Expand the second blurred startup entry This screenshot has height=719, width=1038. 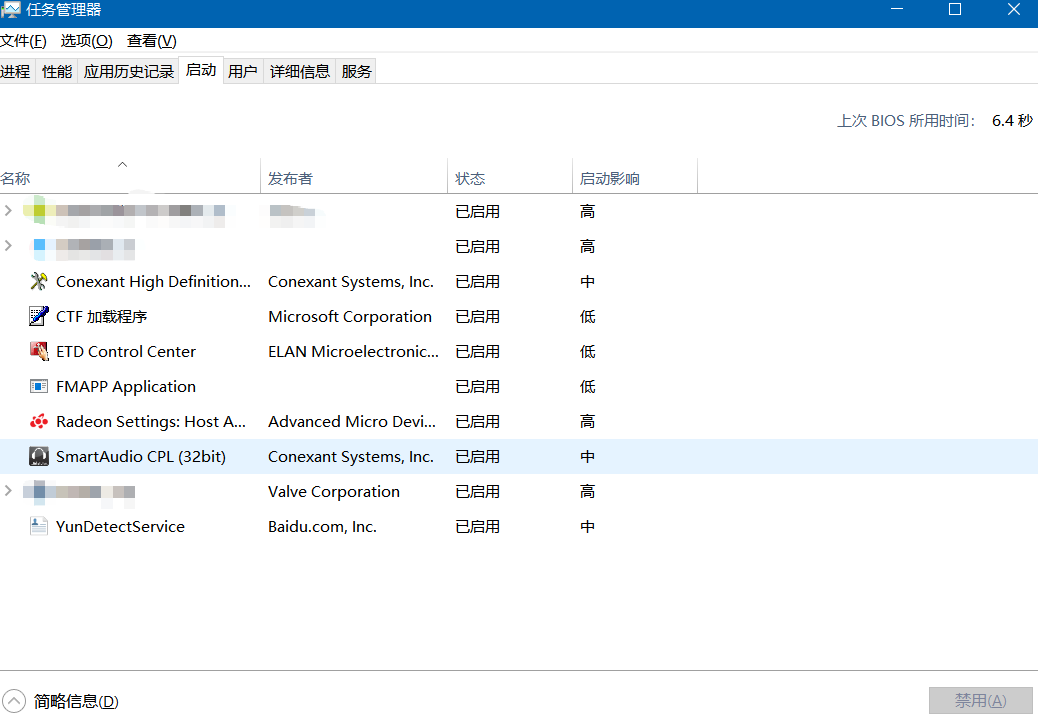click(9, 246)
